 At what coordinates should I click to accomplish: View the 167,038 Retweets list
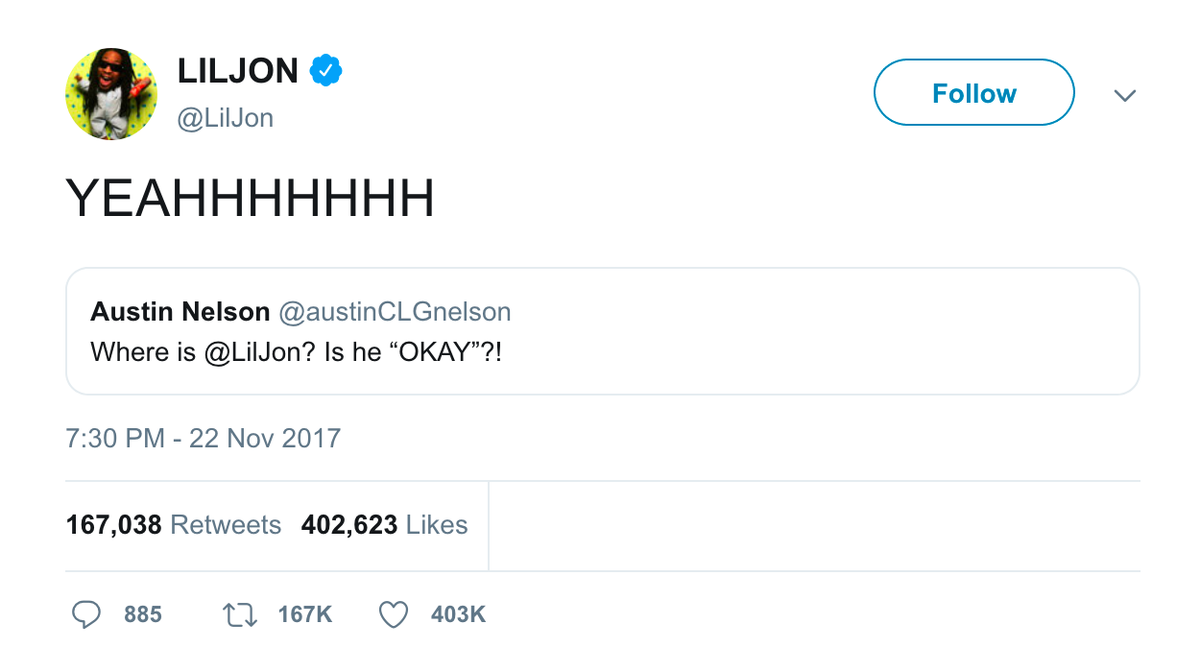(174, 524)
